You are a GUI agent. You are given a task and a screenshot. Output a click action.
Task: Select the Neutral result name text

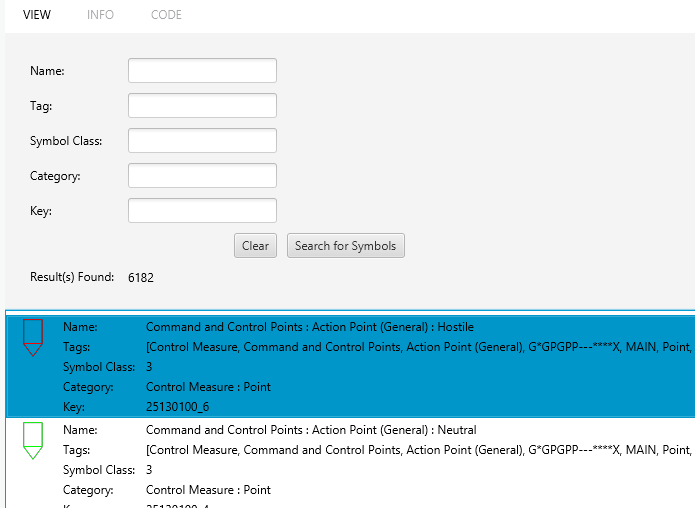(311, 430)
